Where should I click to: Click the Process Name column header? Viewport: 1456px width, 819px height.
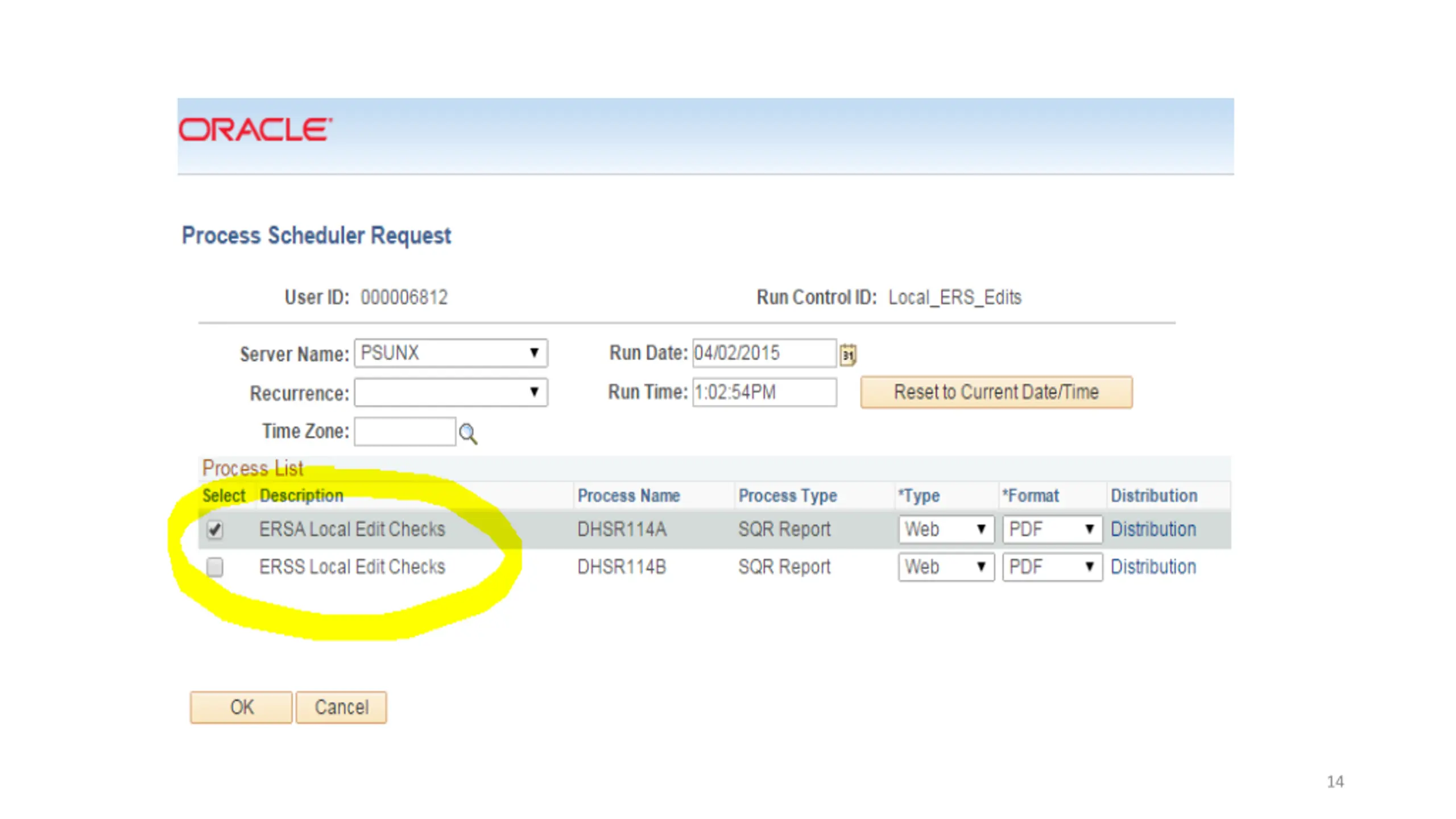pos(628,495)
